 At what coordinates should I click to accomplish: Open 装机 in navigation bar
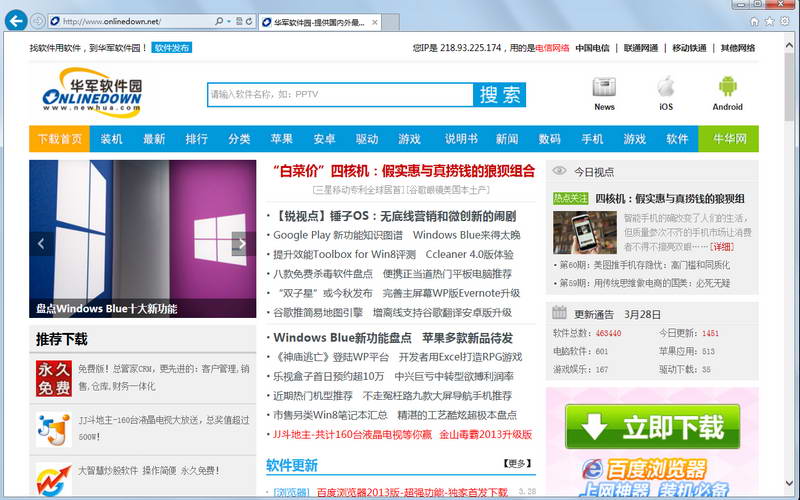pyautogui.click(x=111, y=139)
